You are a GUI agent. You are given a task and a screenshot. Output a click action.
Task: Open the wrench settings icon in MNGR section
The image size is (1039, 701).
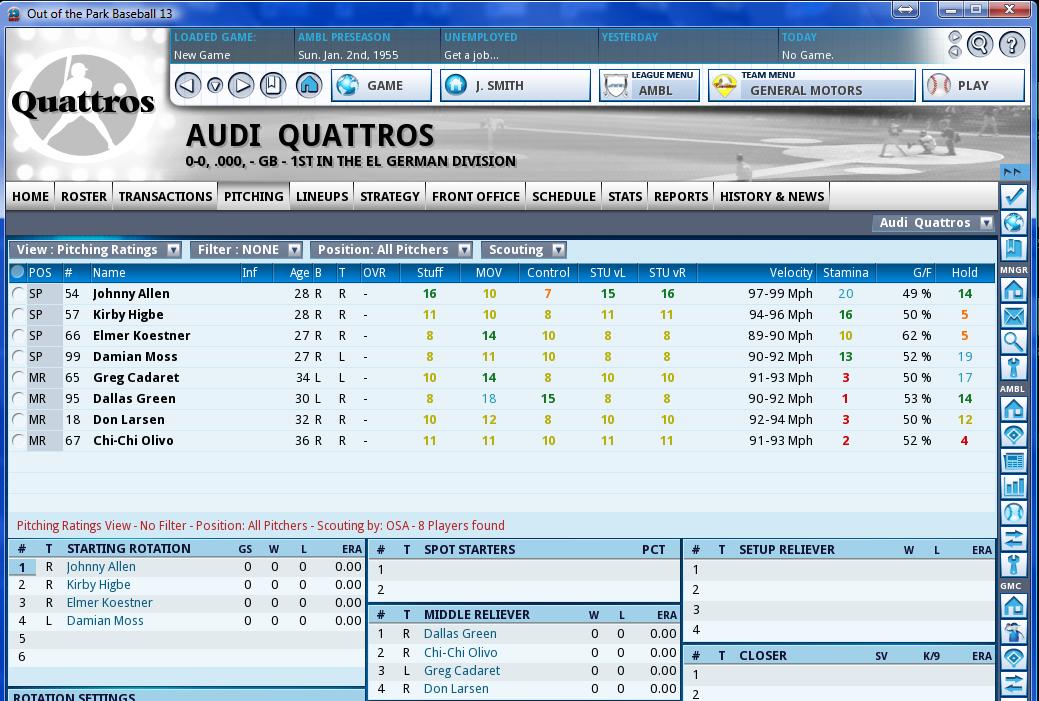[1013, 368]
